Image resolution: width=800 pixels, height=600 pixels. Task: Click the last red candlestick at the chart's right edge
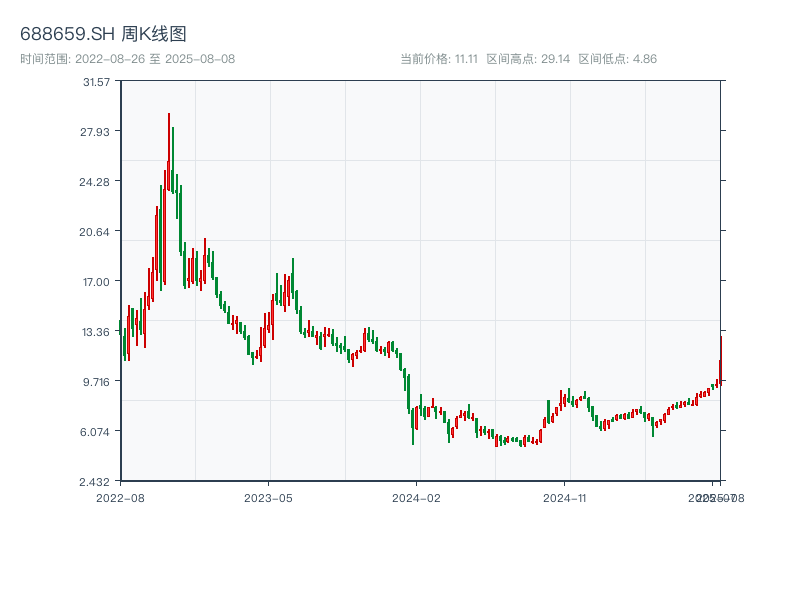(x=721, y=360)
